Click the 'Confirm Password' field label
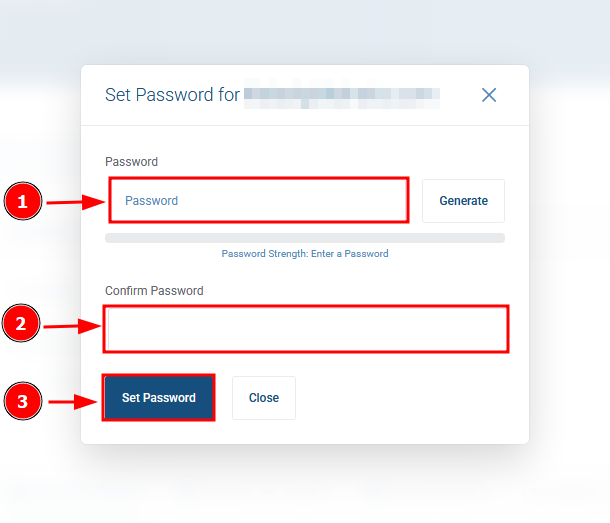610x523 pixels. tap(154, 291)
